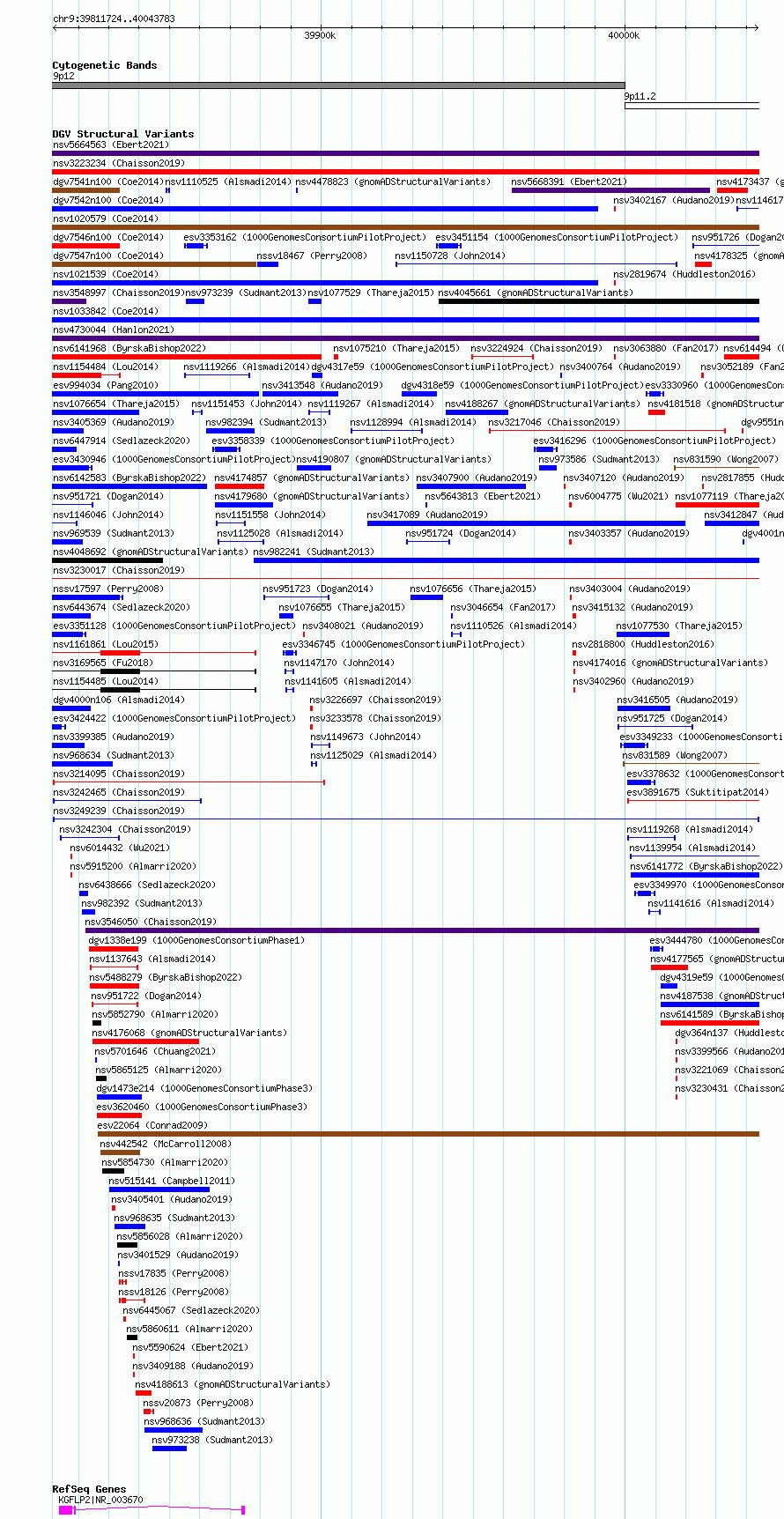This screenshot has width=784, height=1519.
Task: Open nsv6004775 (Wu2021) variant label
Action: tap(618, 496)
